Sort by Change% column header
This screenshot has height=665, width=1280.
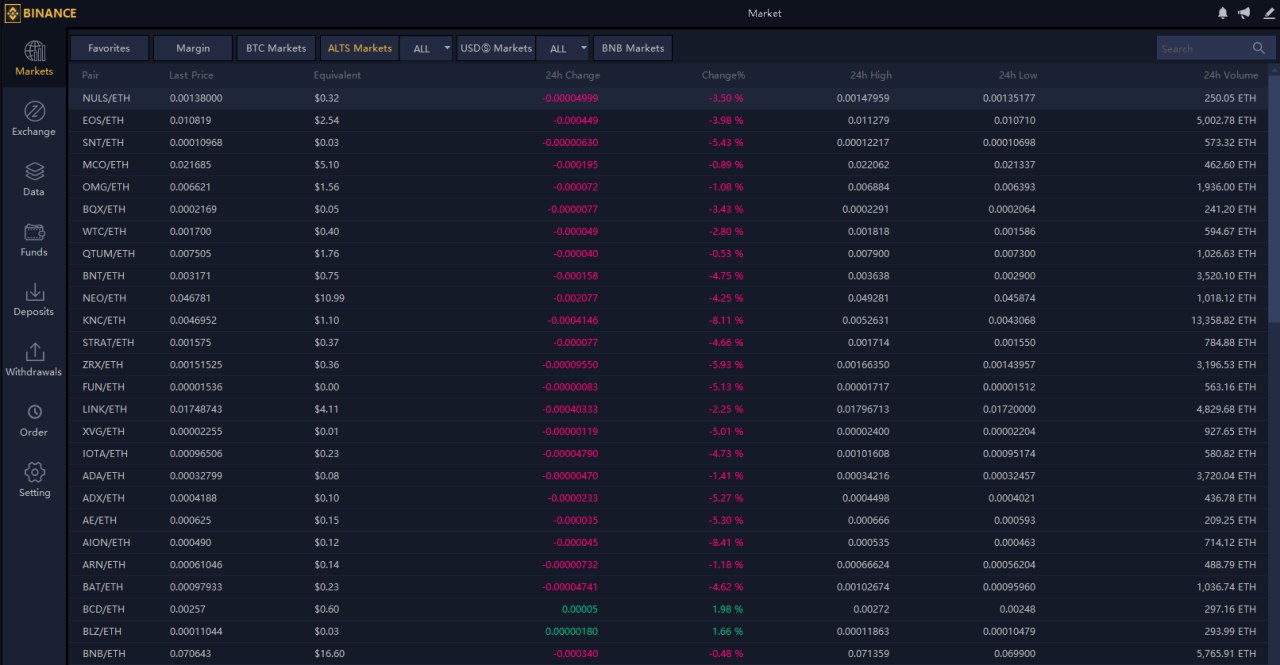click(723, 75)
